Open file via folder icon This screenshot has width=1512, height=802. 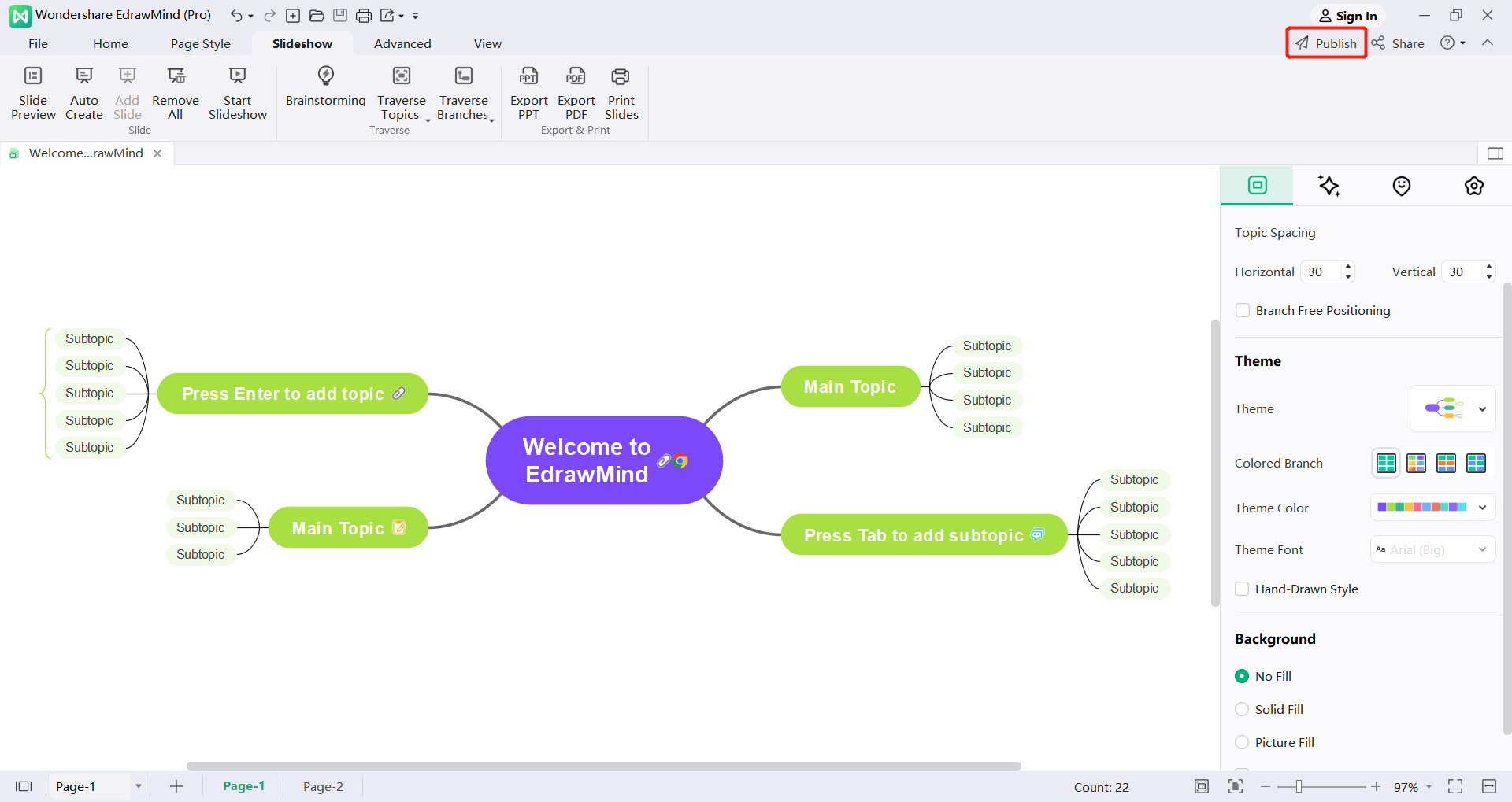coord(317,16)
